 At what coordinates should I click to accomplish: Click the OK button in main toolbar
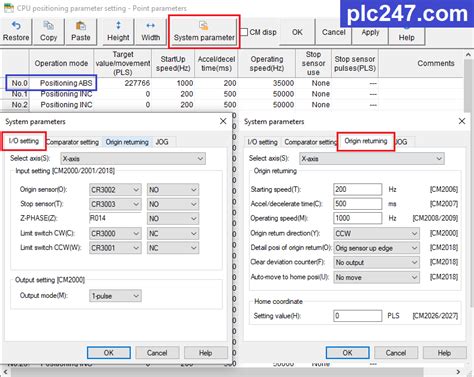[x=297, y=32]
